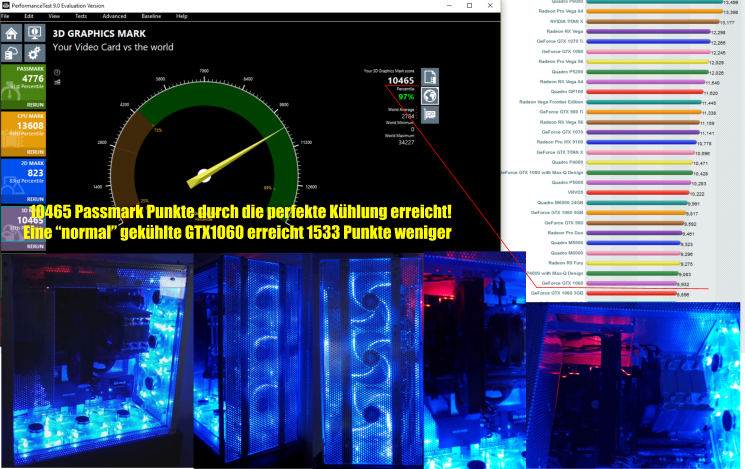745x469 pixels.
Task: Click the GeForce GTX 1070 chart label
Action: click(x=563, y=132)
